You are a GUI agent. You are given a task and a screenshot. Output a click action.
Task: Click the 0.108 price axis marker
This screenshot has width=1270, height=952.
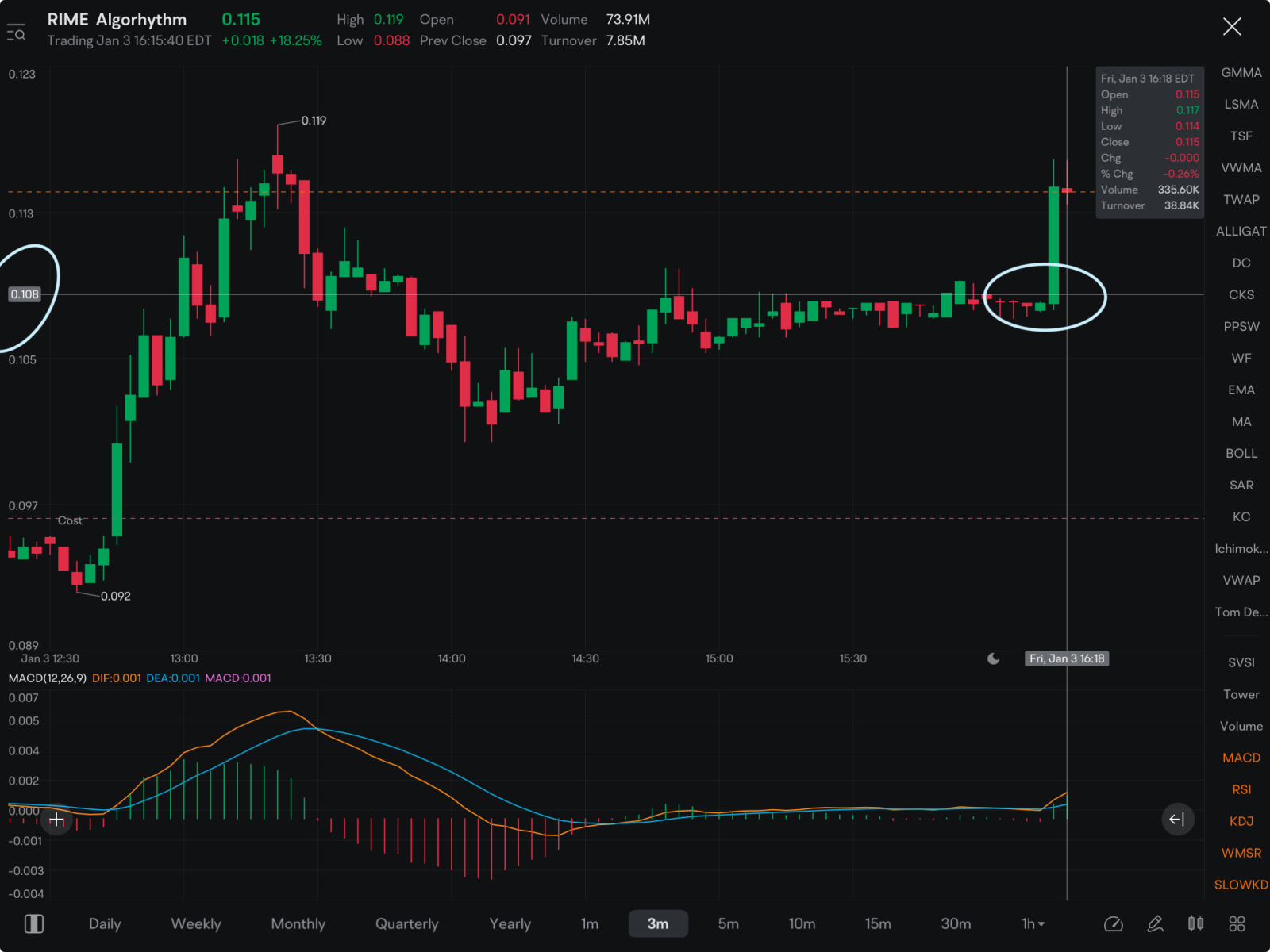pos(25,294)
